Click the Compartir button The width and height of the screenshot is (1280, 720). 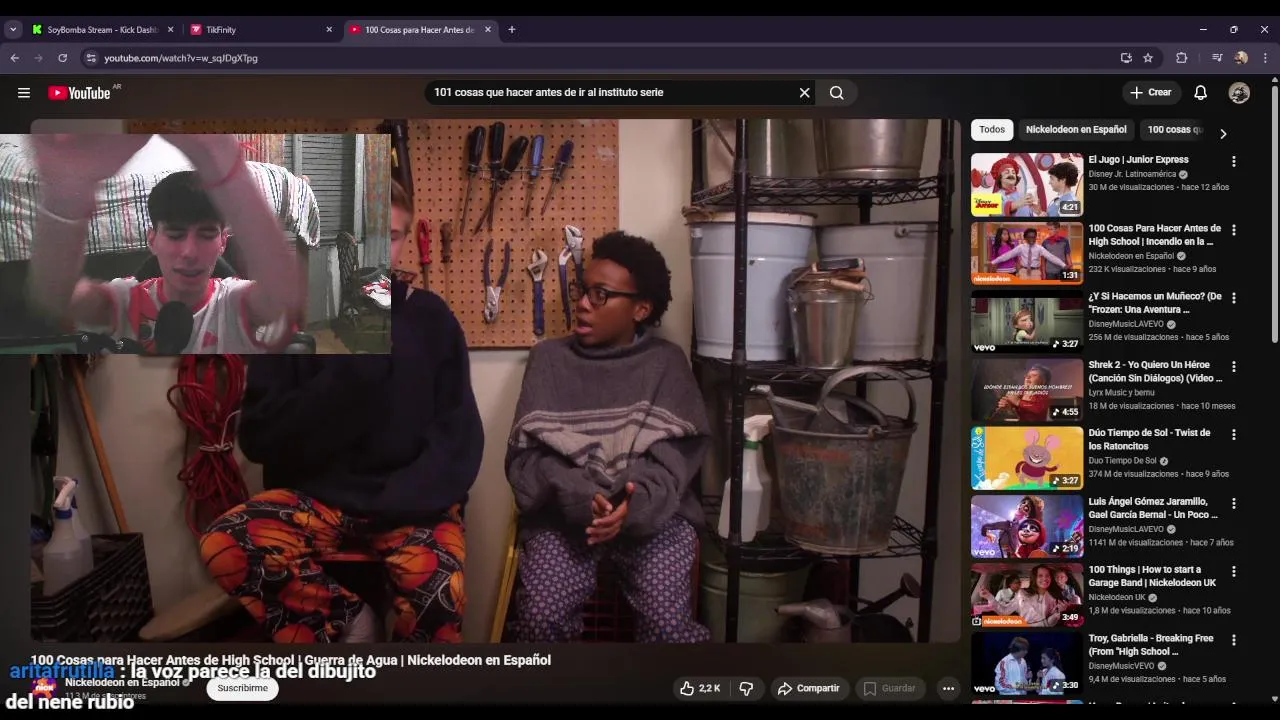pos(808,688)
